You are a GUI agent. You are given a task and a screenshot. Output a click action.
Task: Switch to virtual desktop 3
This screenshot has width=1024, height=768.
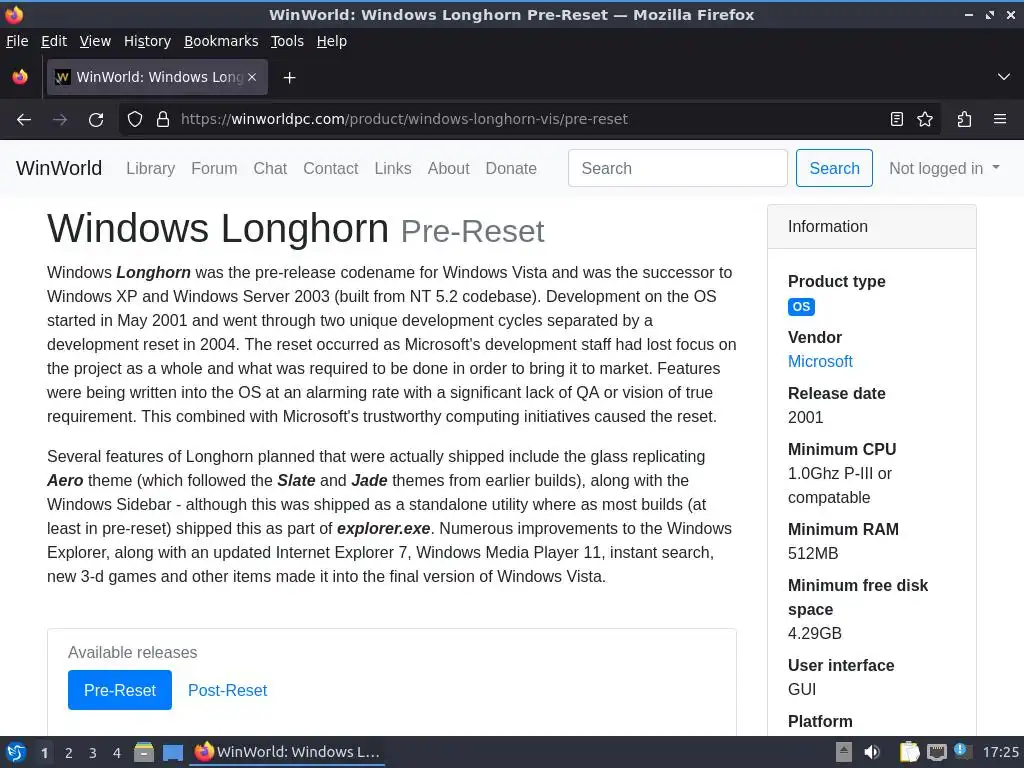pyautogui.click(x=93, y=753)
